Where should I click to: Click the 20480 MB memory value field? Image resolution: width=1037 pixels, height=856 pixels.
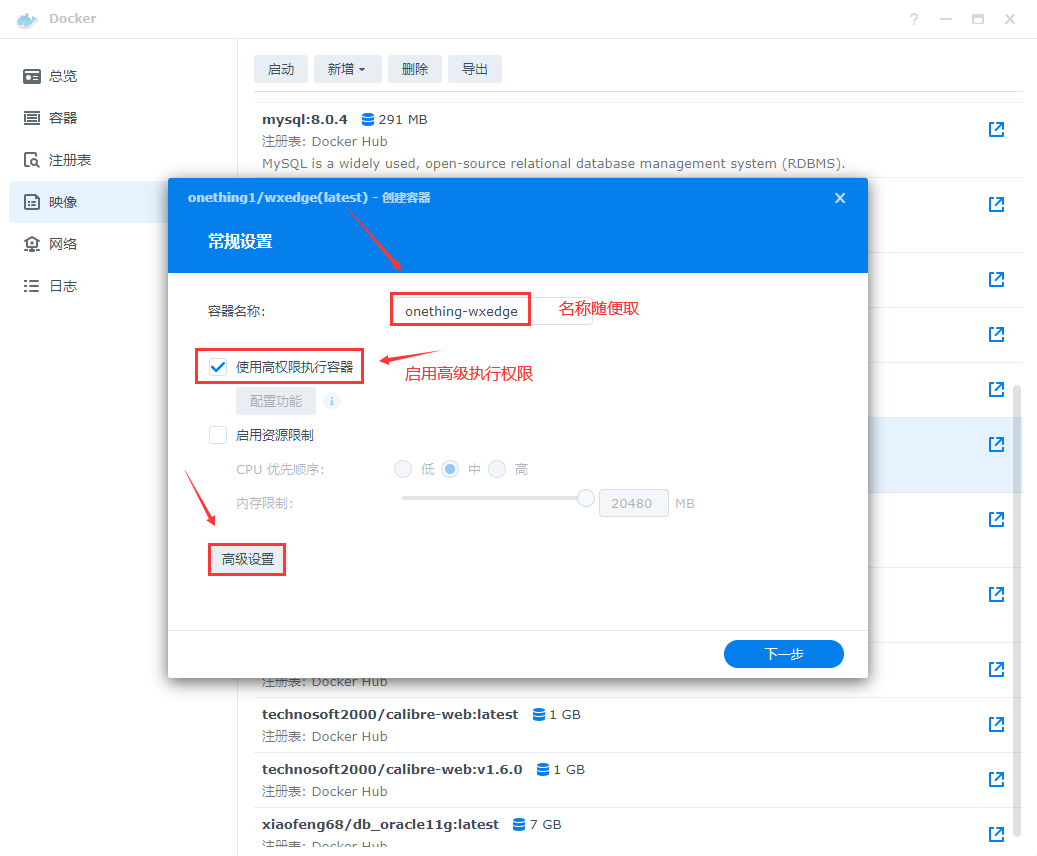[x=634, y=503]
